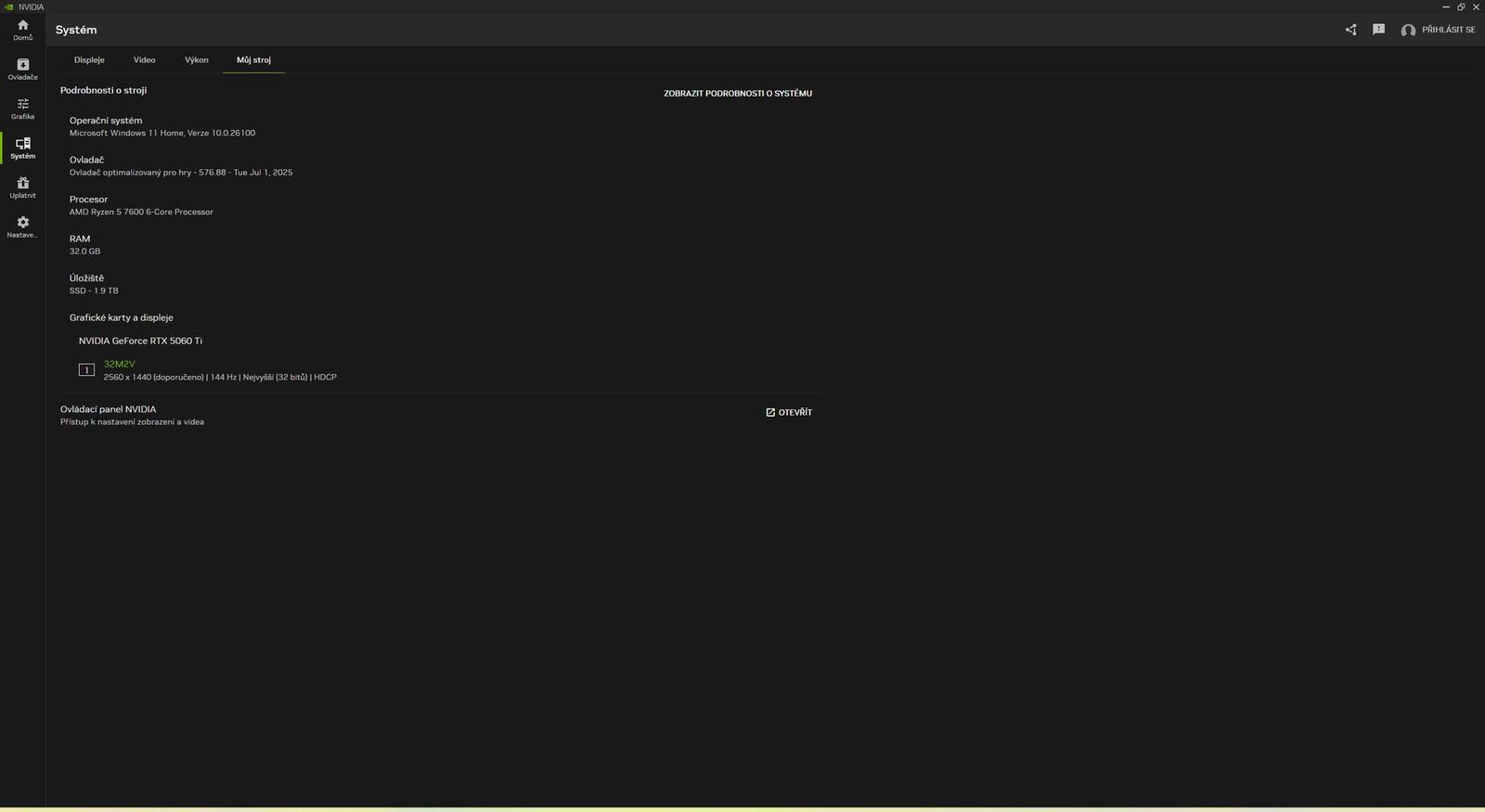Open the Ovladače drivers section
Viewport: 1485px width, 812px height.
[22, 70]
